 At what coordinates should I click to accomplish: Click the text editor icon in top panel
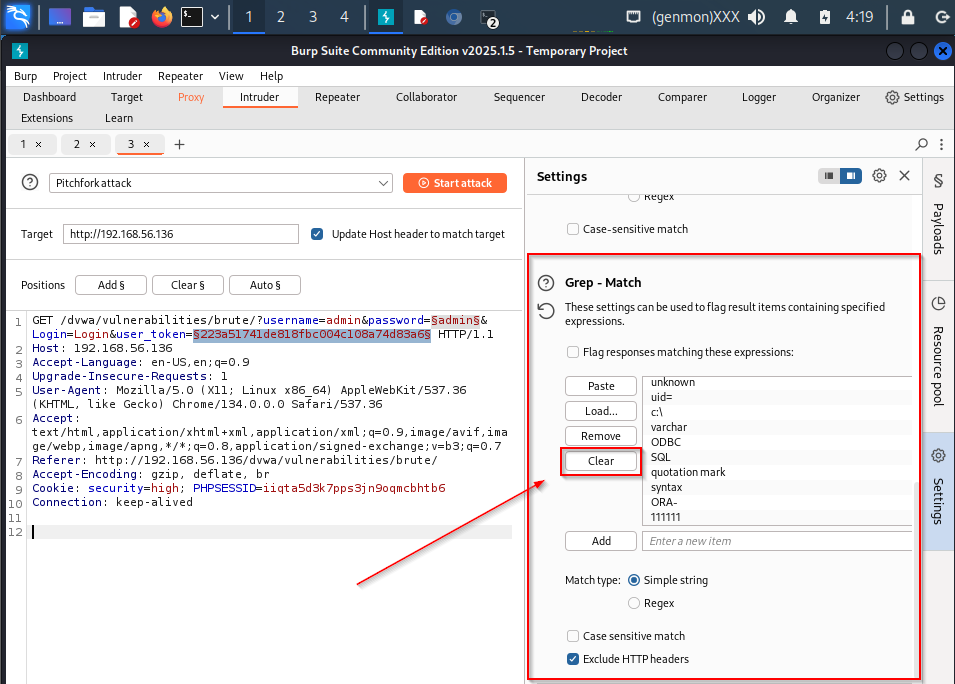coord(129,17)
